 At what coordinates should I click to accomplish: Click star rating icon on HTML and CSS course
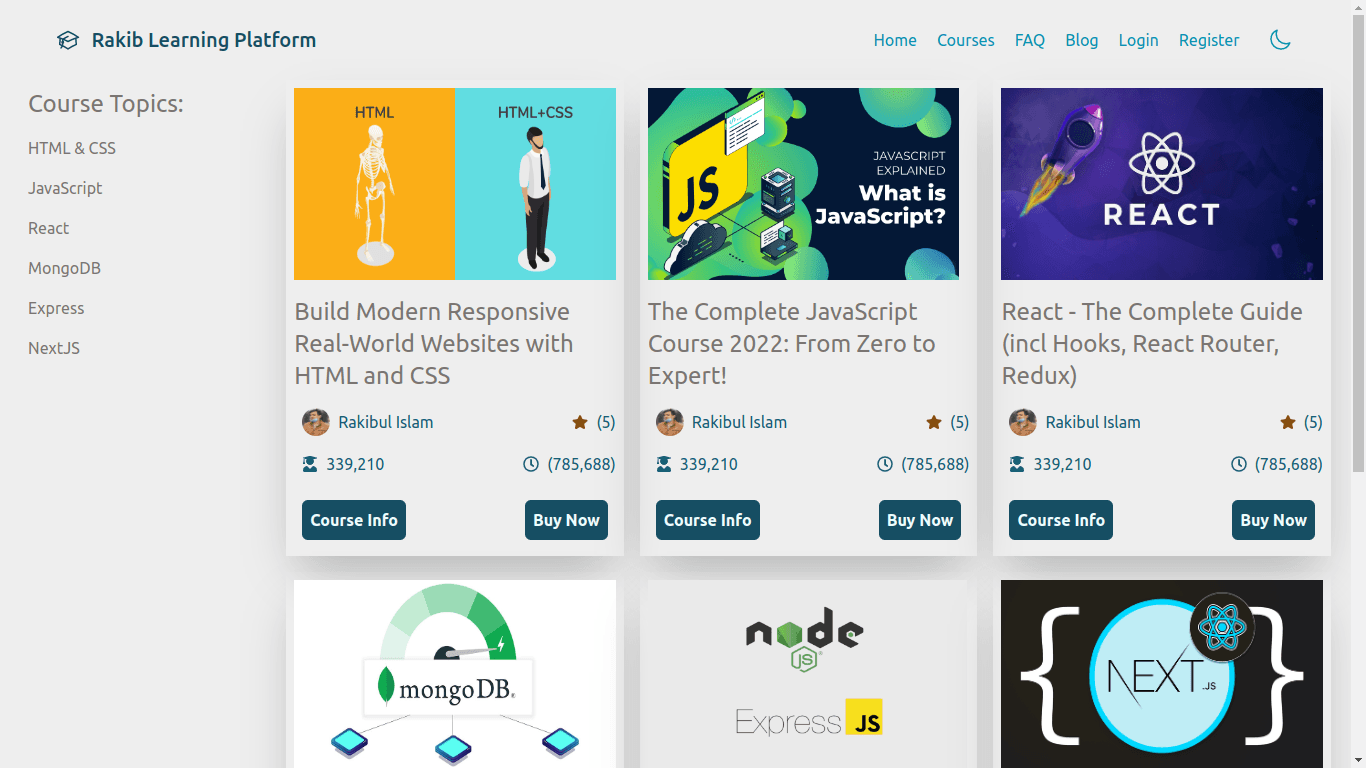(580, 422)
